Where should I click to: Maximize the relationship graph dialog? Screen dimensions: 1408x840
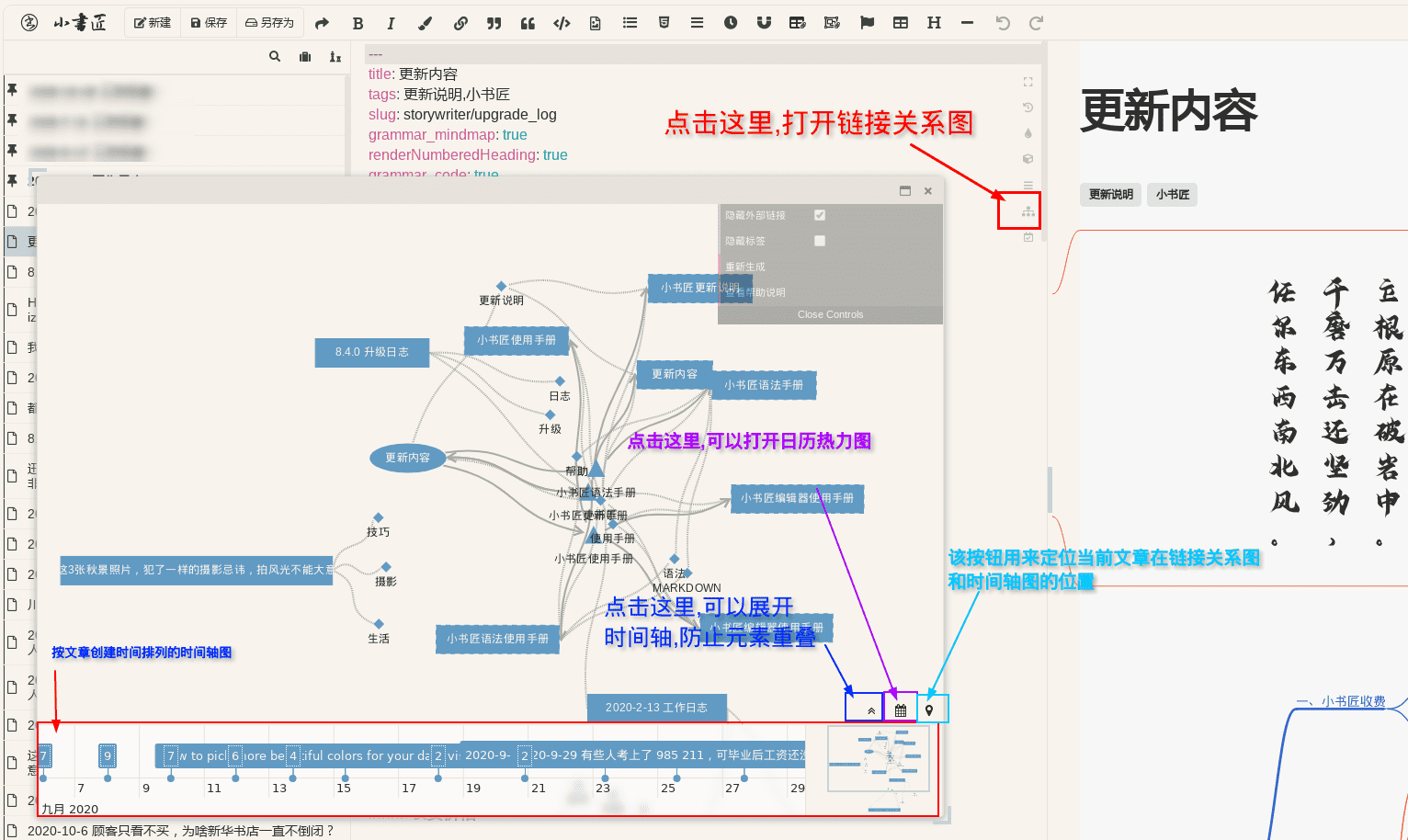pyautogui.click(x=905, y=191)
